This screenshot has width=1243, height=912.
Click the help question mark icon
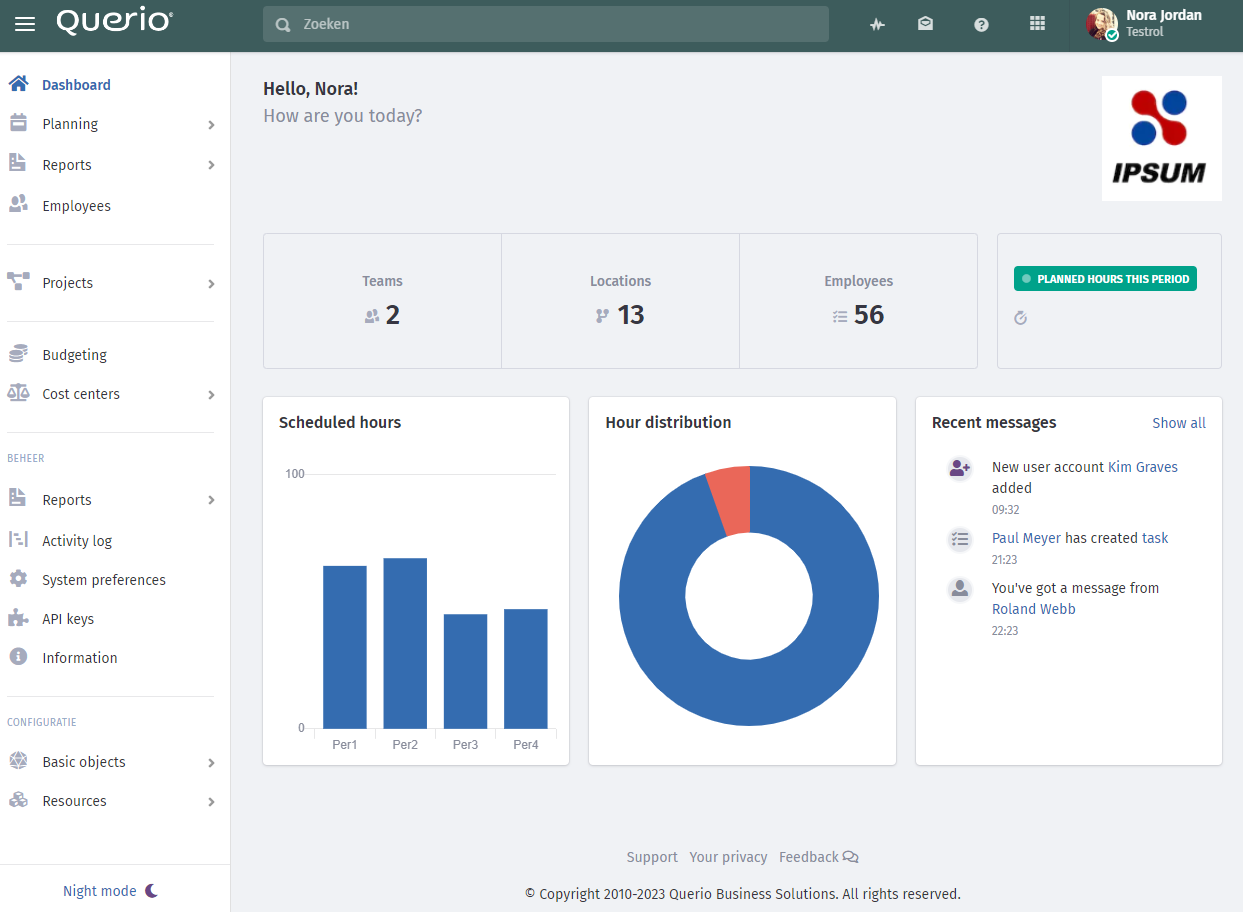(x=981, y=24)
